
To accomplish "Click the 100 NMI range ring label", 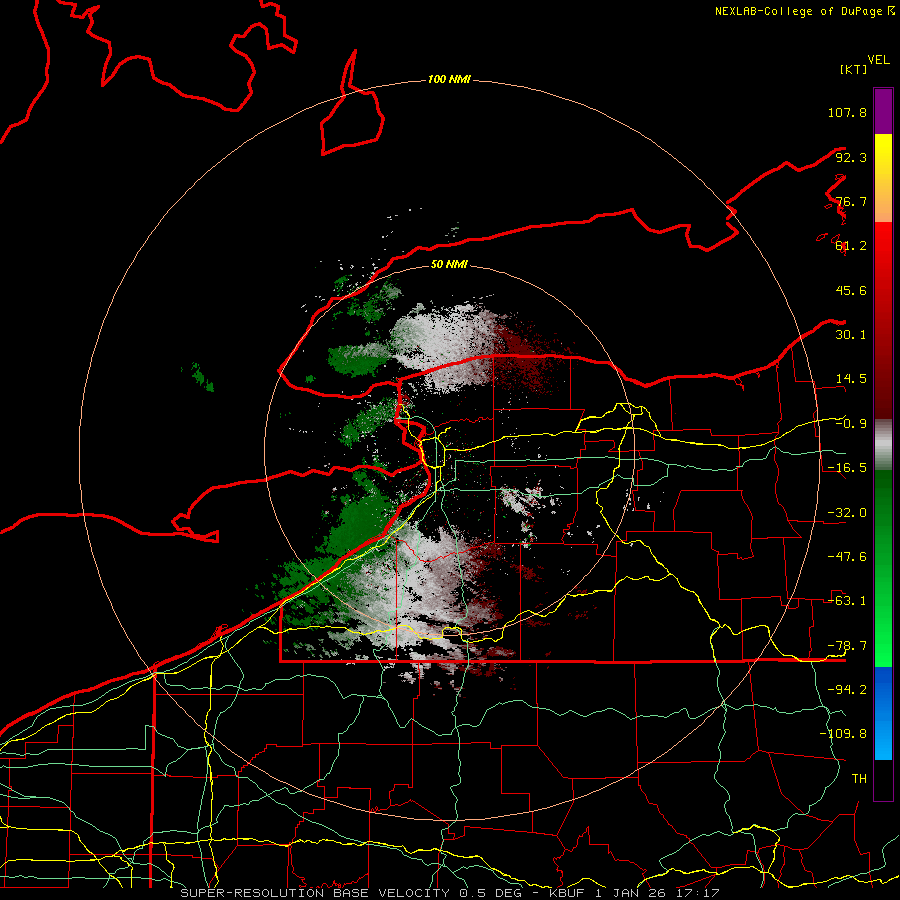I will (449, 79).
